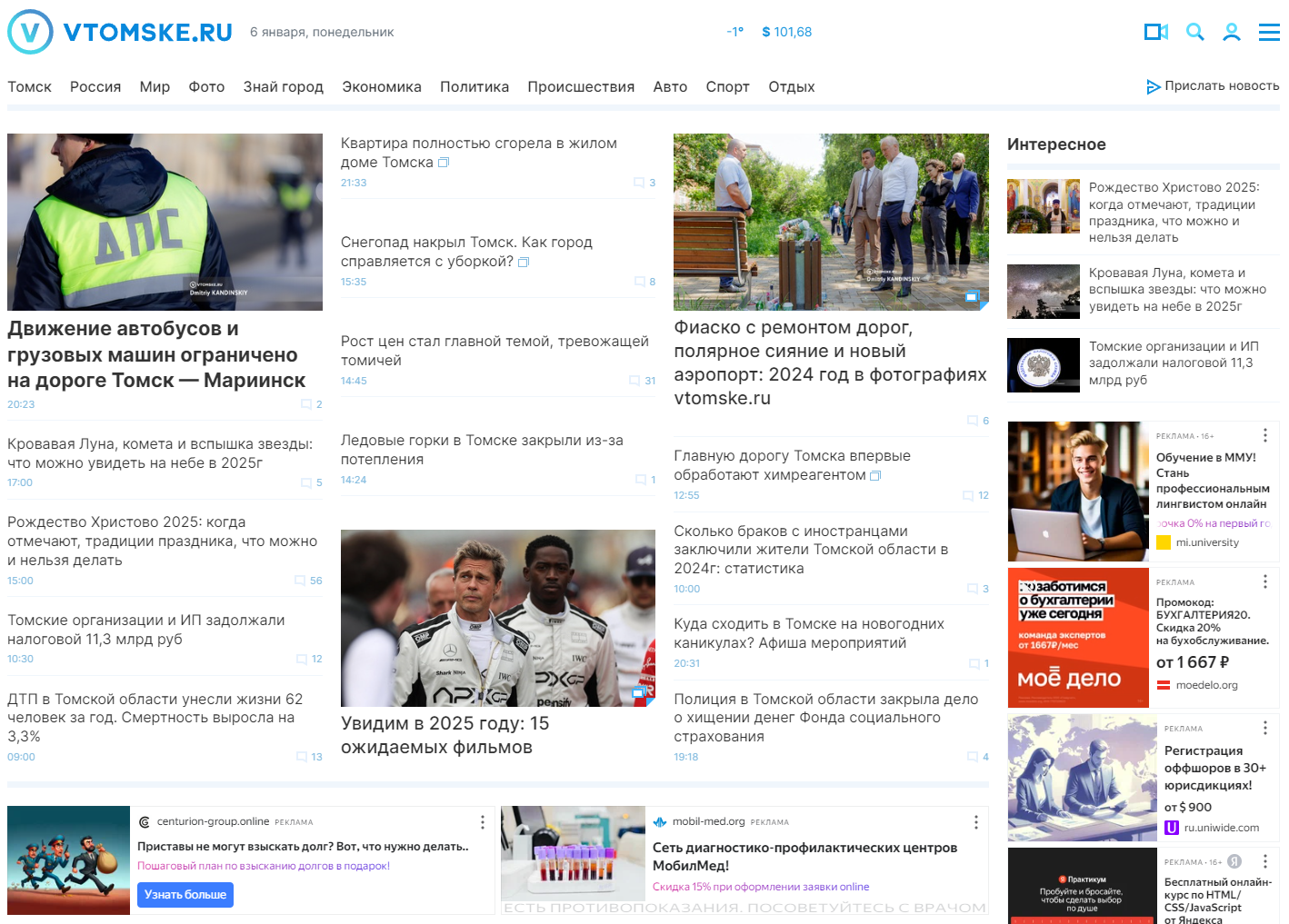This screenshot has width=1289, height=924.
Task: Open the search magnifier icon
Action: (1195, 32)
